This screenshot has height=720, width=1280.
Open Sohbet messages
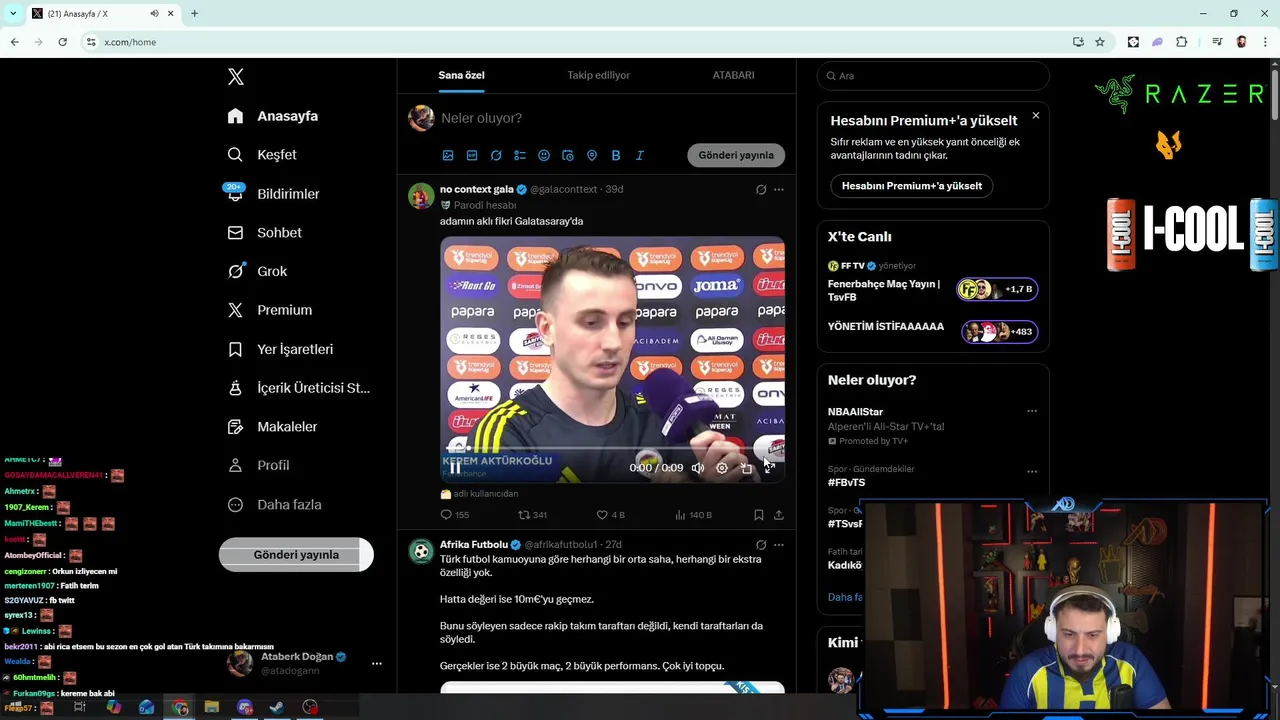click(264, 233)
